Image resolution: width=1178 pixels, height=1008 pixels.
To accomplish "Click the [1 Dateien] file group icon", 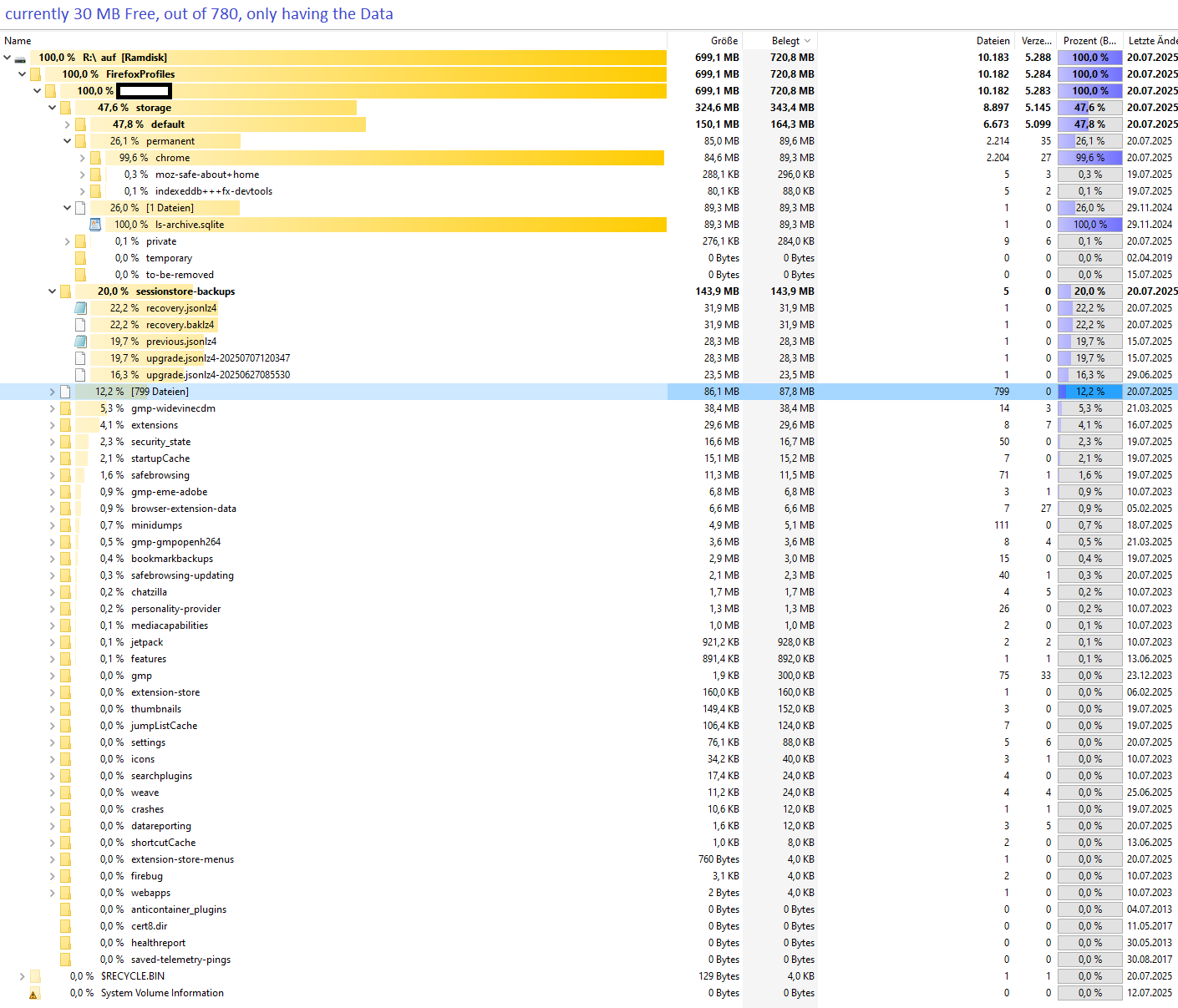I will [x=80, y=208].
